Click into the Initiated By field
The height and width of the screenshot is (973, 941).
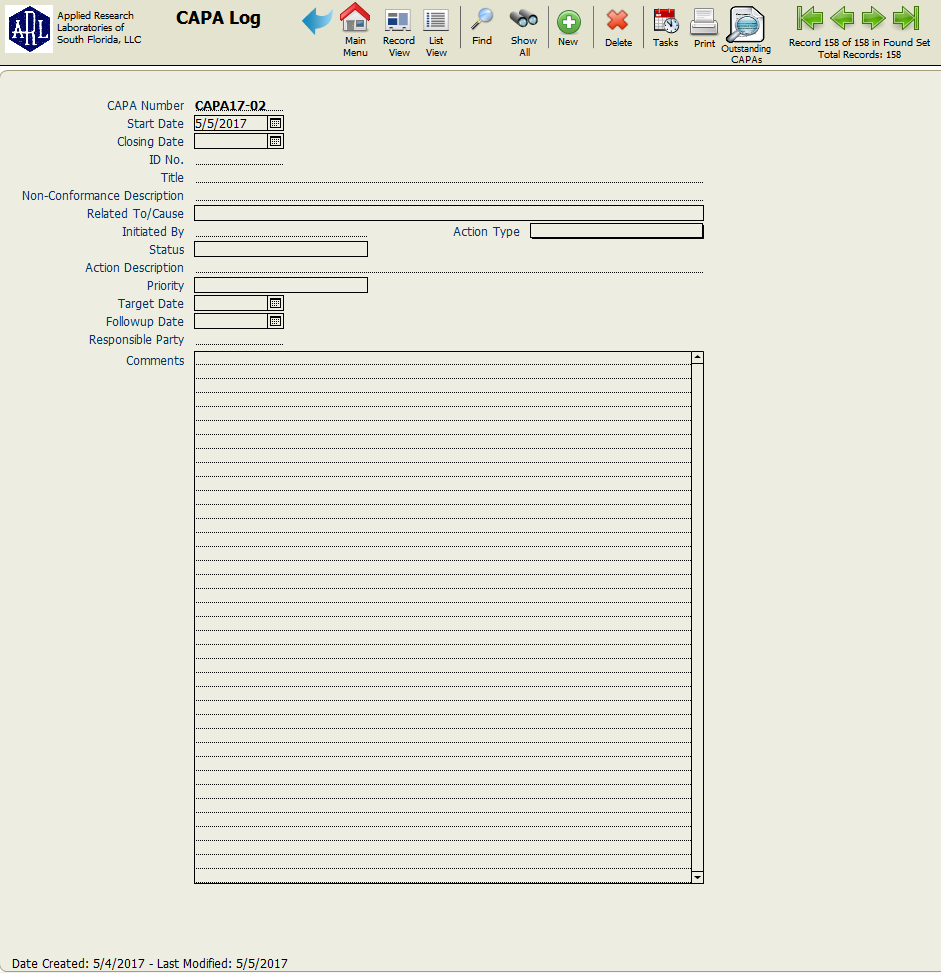point(281,231)
